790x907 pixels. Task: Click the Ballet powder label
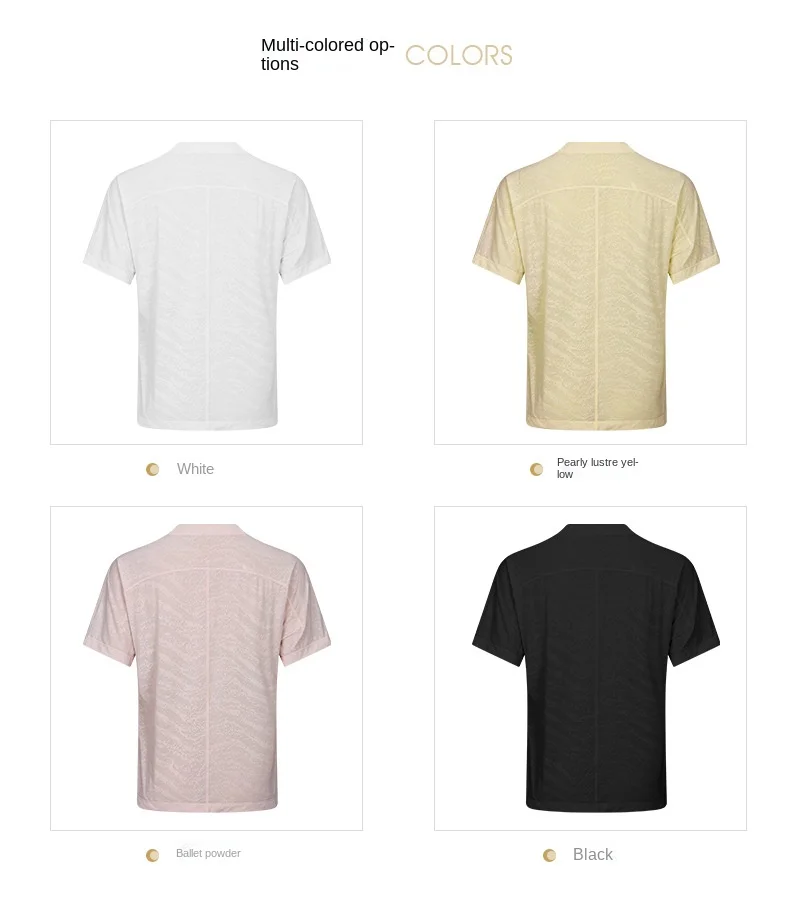pyautogui.click(x=208, y=853)
